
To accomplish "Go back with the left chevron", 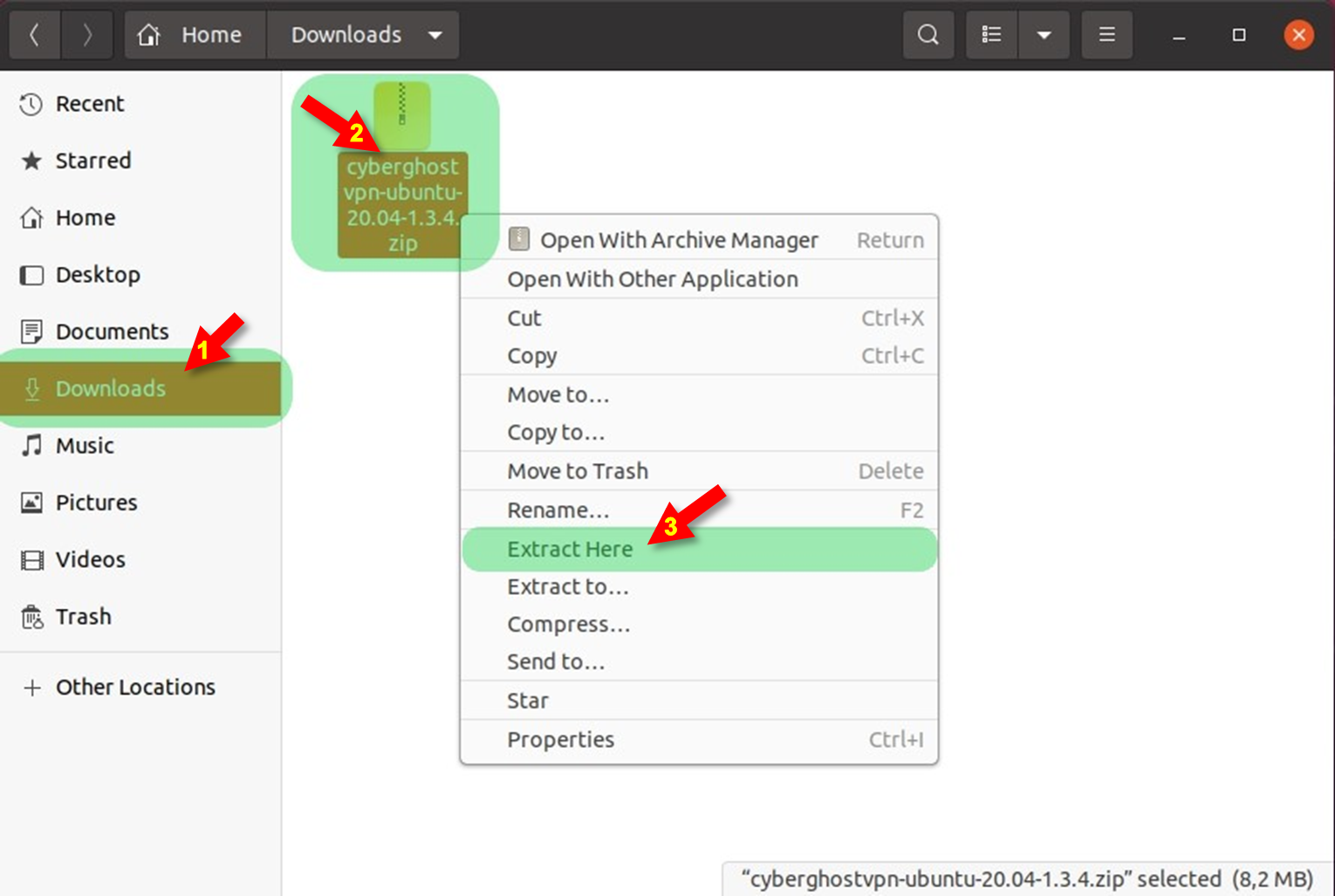I will coord(34,35).
